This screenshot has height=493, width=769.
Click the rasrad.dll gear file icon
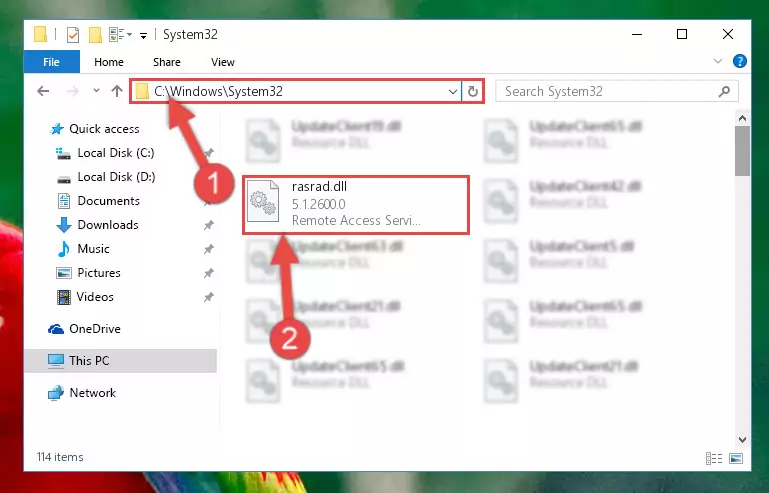coord(263,201)
